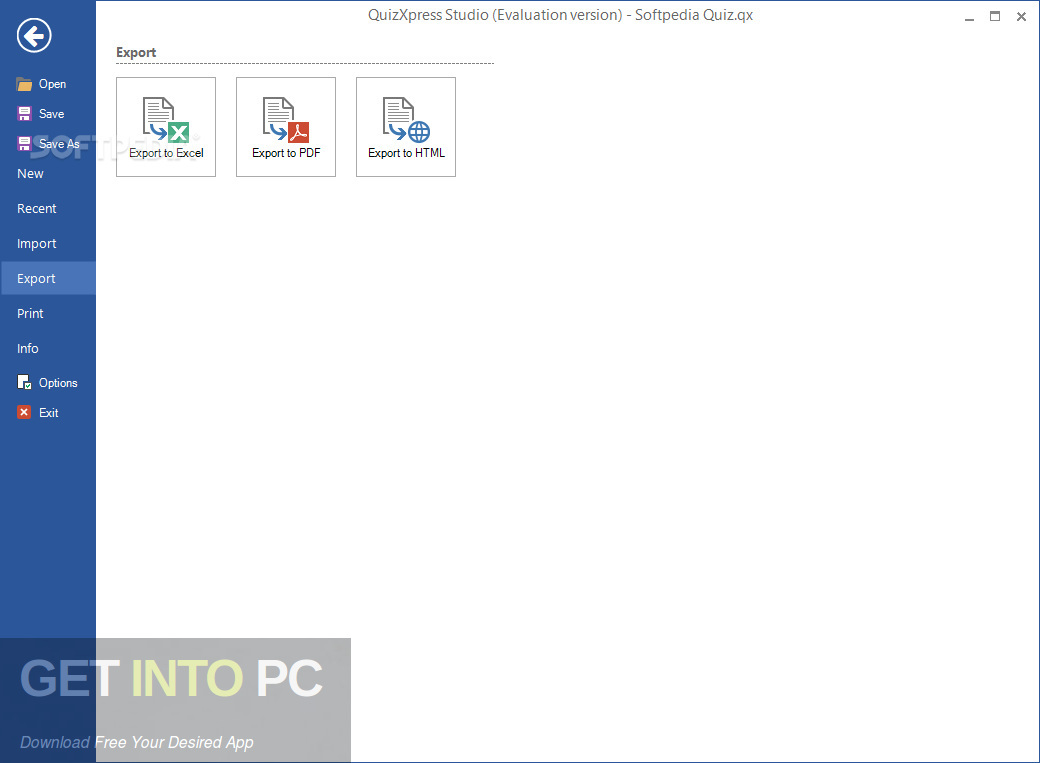Click the Export to Excel label

(166, 153)
